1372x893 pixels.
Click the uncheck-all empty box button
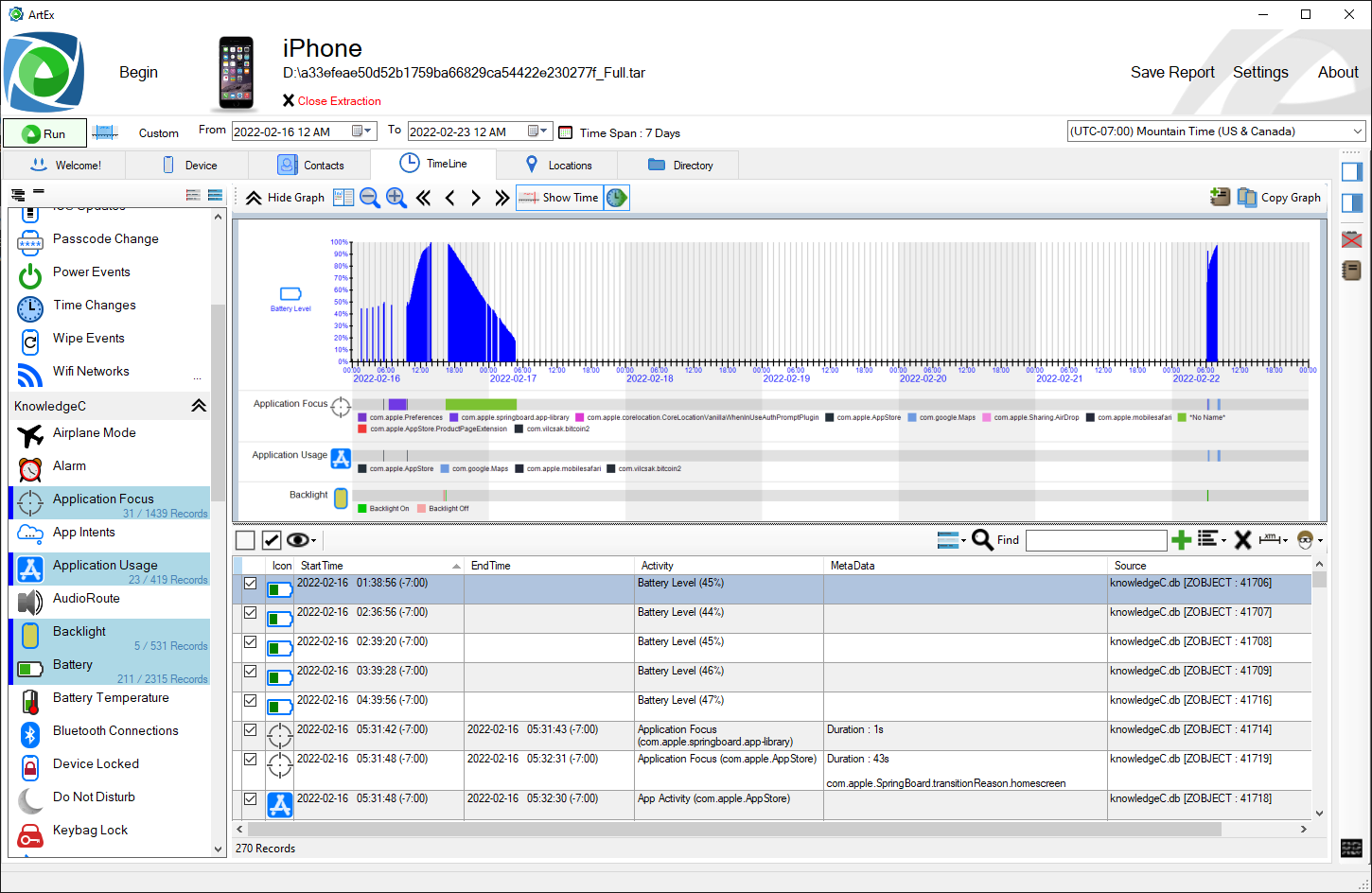click(x=245, y=540)
